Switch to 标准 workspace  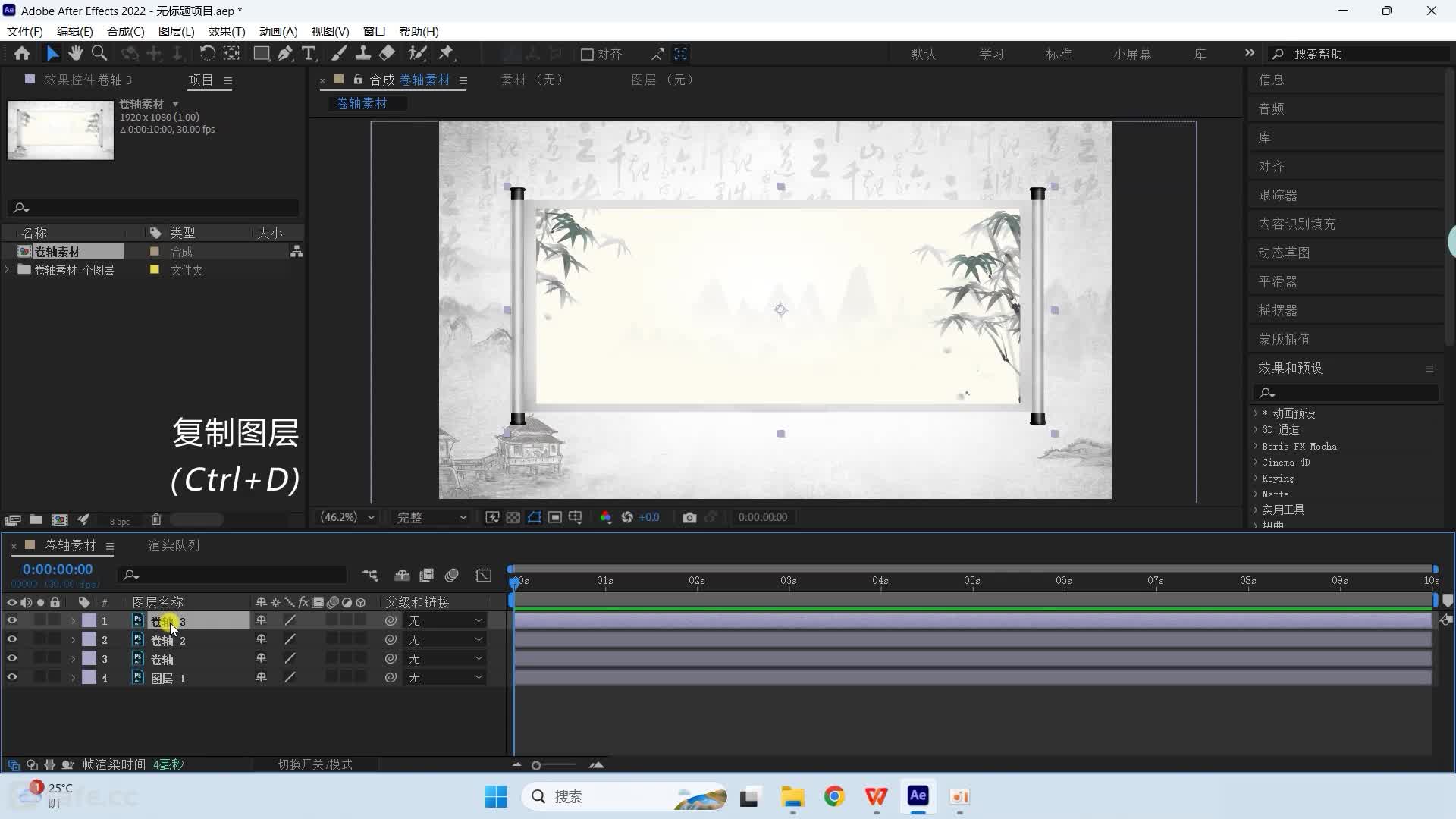coord(1059,54)
